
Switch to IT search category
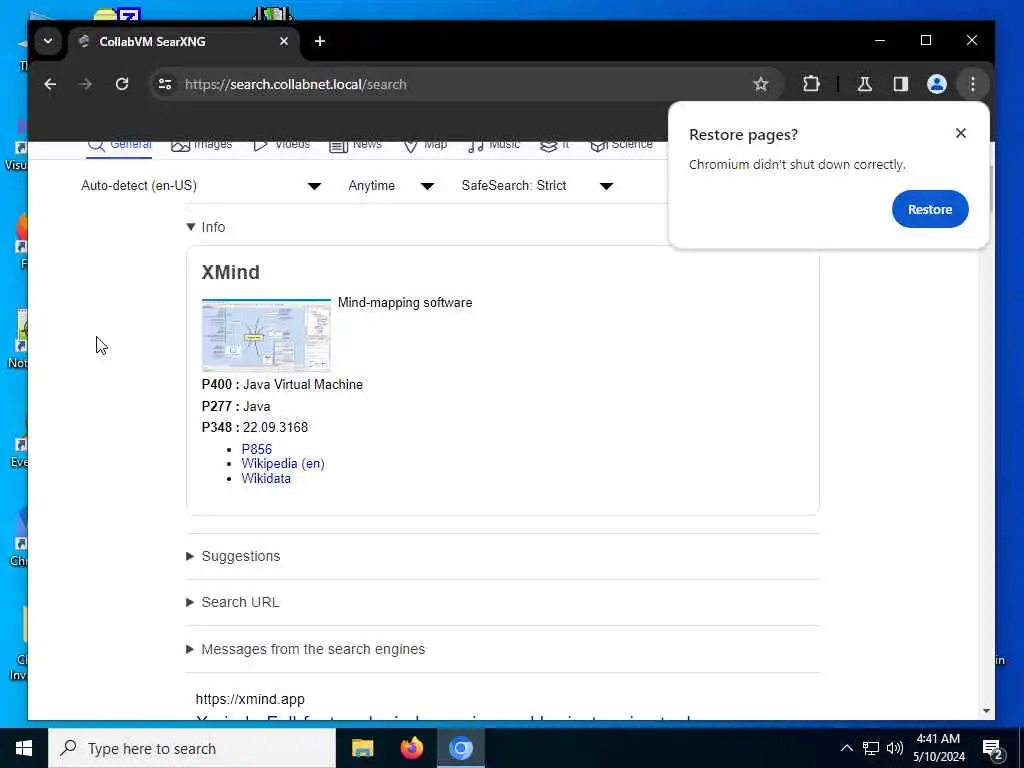click(554, 145)
